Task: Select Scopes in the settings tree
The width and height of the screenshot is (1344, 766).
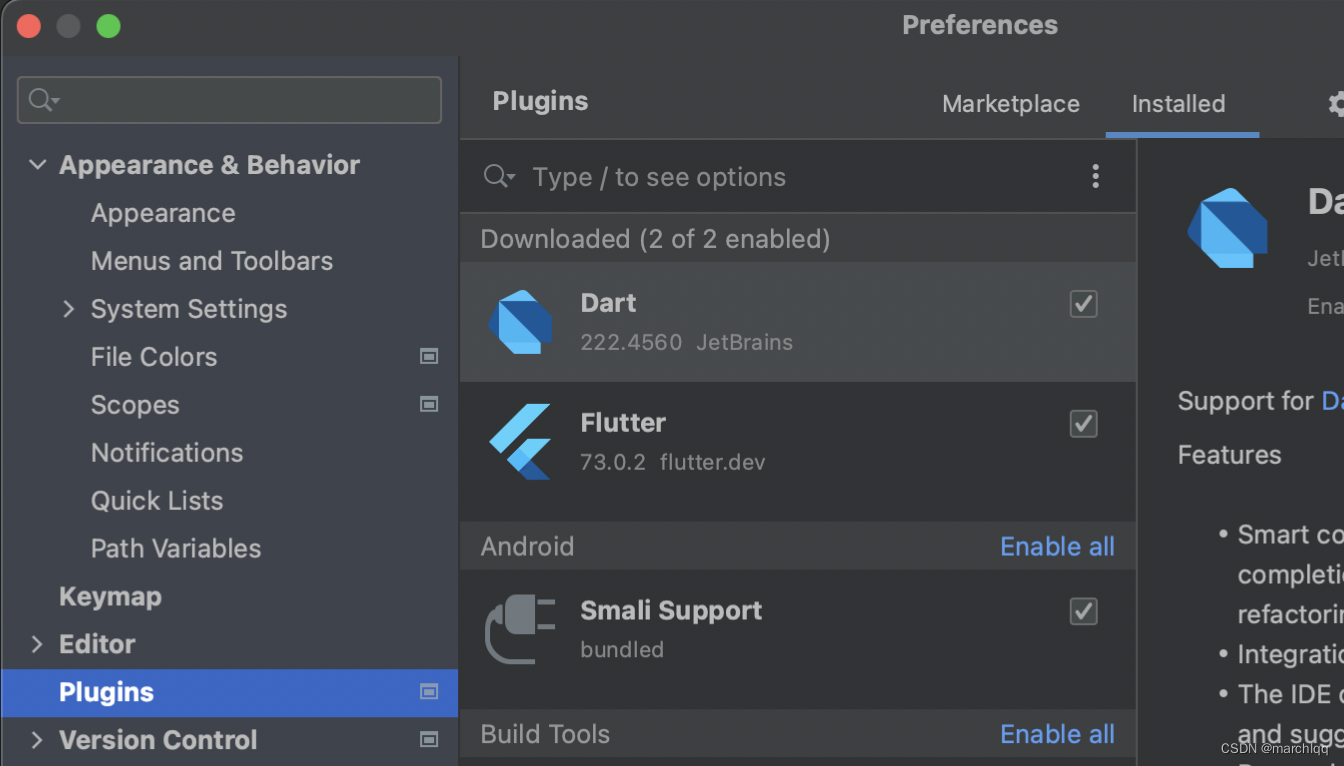Action: tap(135, 405)
